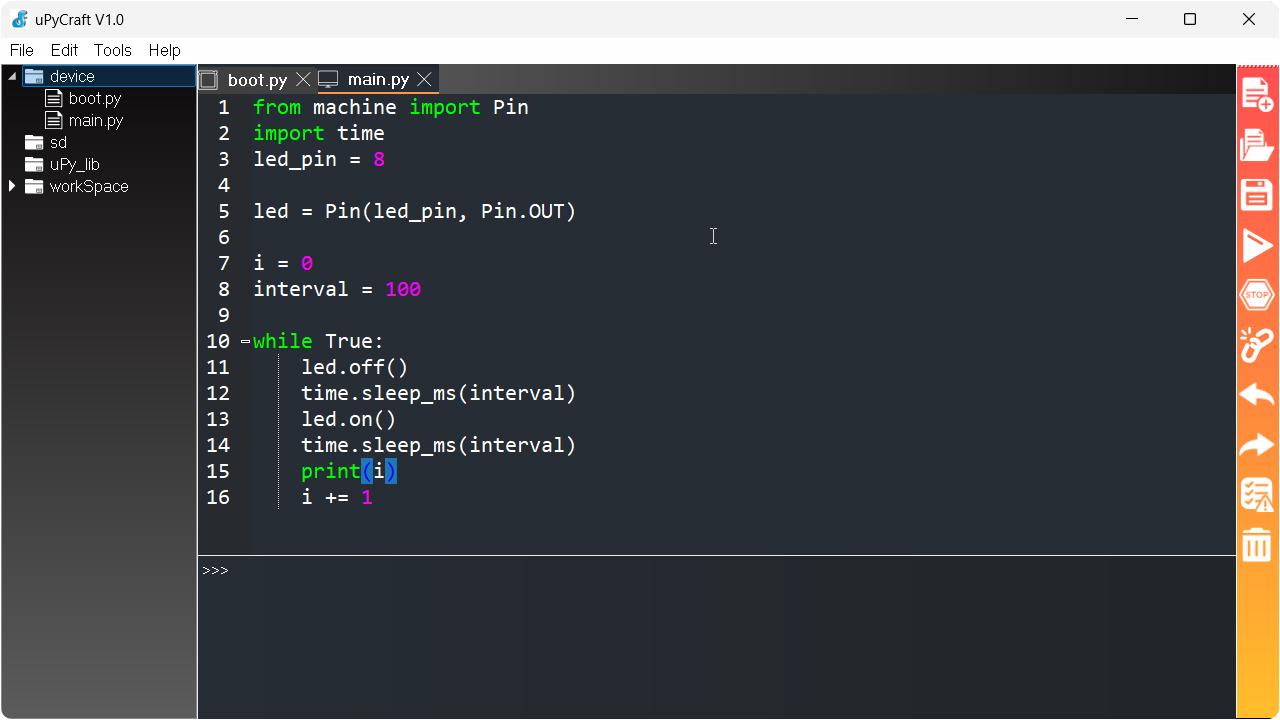Image resolution: width=1280 pixels, height=720 pixels.
Task: Run a syntax check
Action: click(1256, 494)
